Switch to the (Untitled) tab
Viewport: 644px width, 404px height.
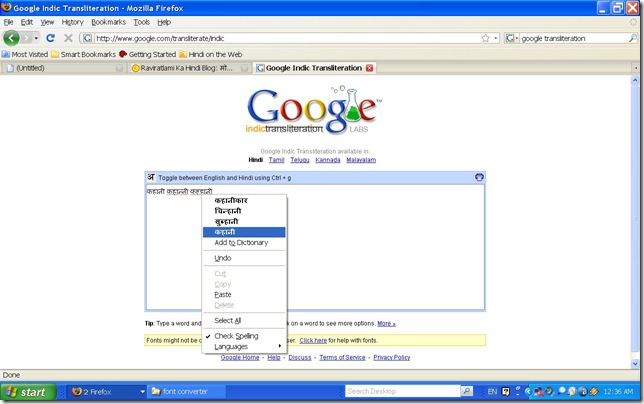coord(65,68)
